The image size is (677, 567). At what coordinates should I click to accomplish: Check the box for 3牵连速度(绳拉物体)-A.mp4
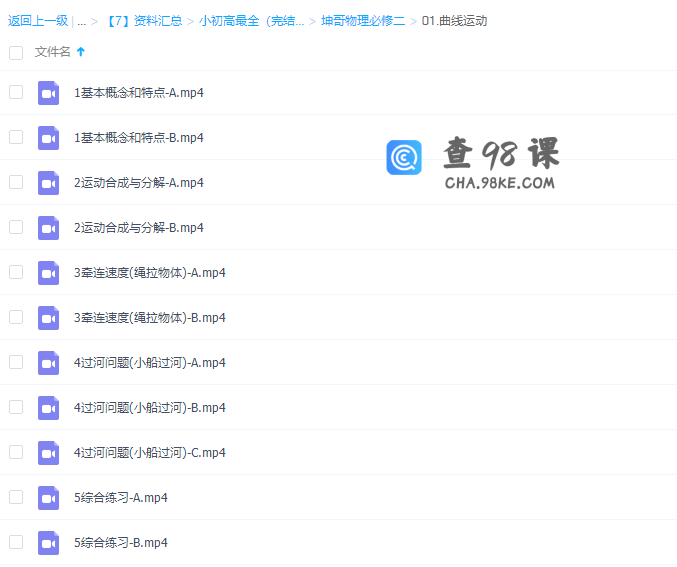pos(16,272)
